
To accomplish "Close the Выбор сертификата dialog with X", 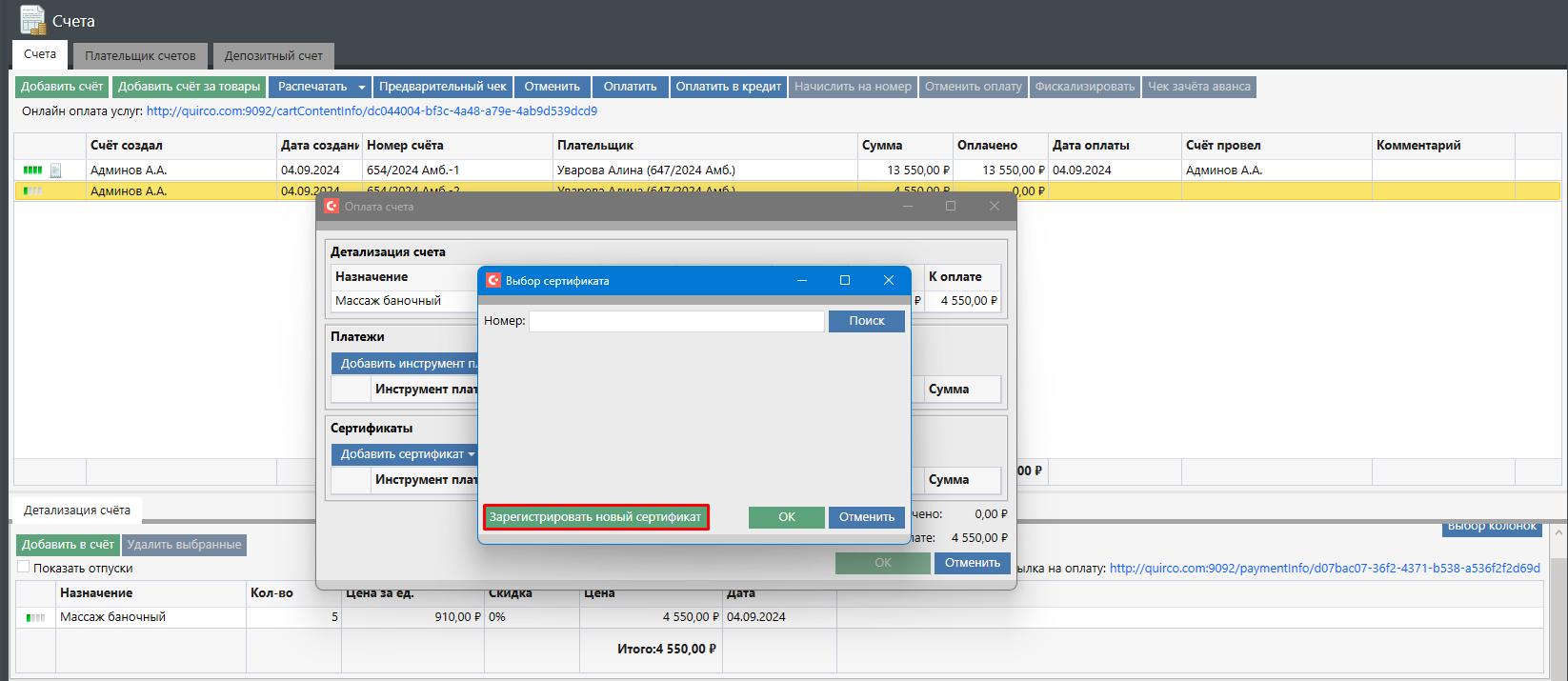I will (x=888, y=280).
